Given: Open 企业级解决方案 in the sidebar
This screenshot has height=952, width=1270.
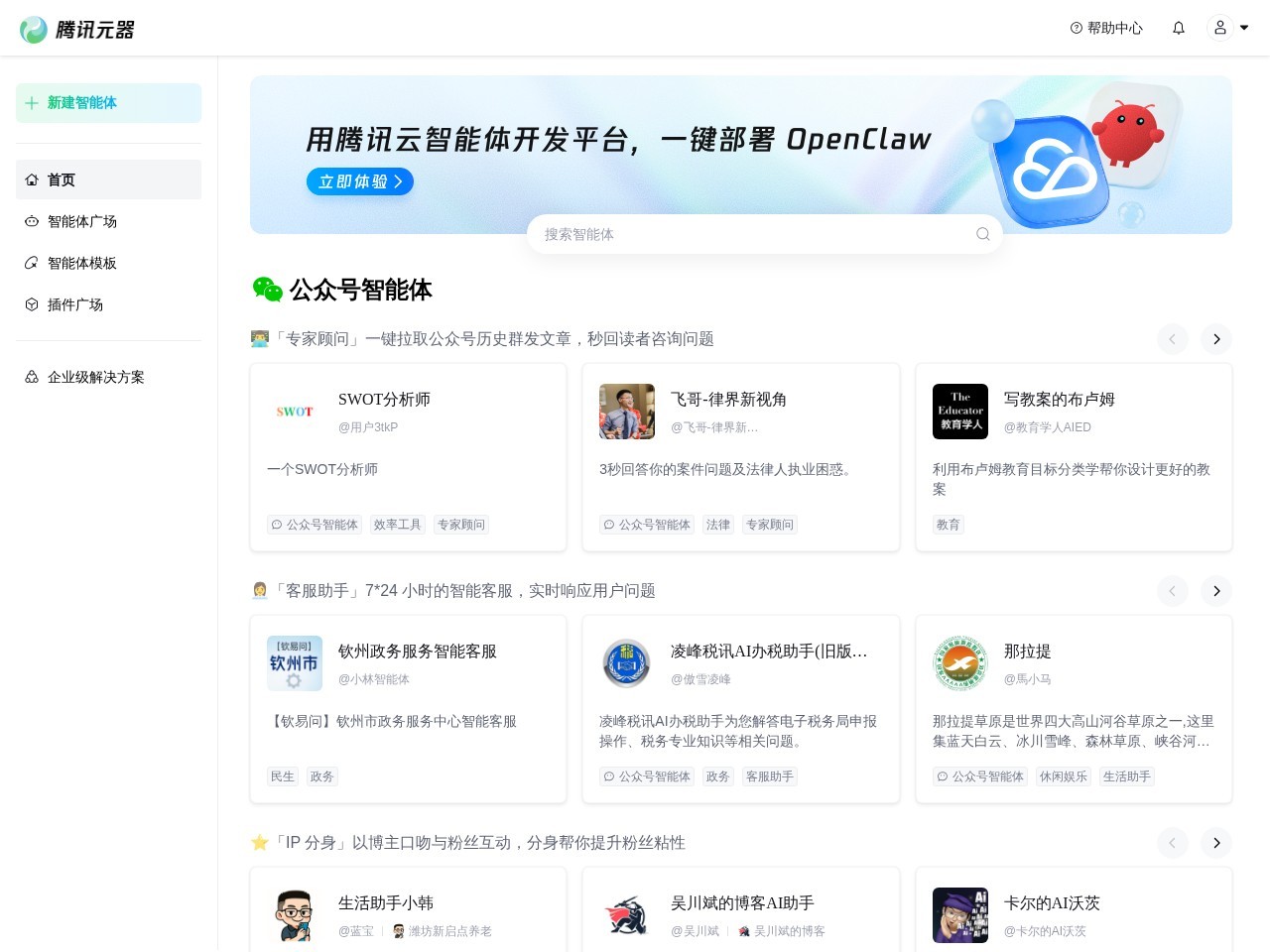Looking at the screenshot, I should (x=108, y=377).
